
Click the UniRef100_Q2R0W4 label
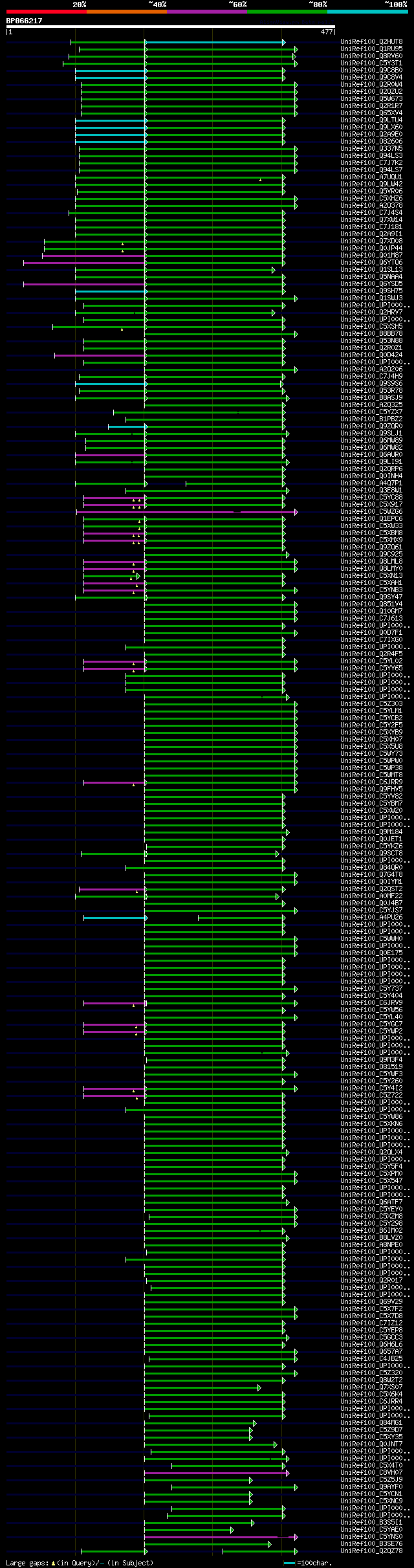click(x=371, y=85)
